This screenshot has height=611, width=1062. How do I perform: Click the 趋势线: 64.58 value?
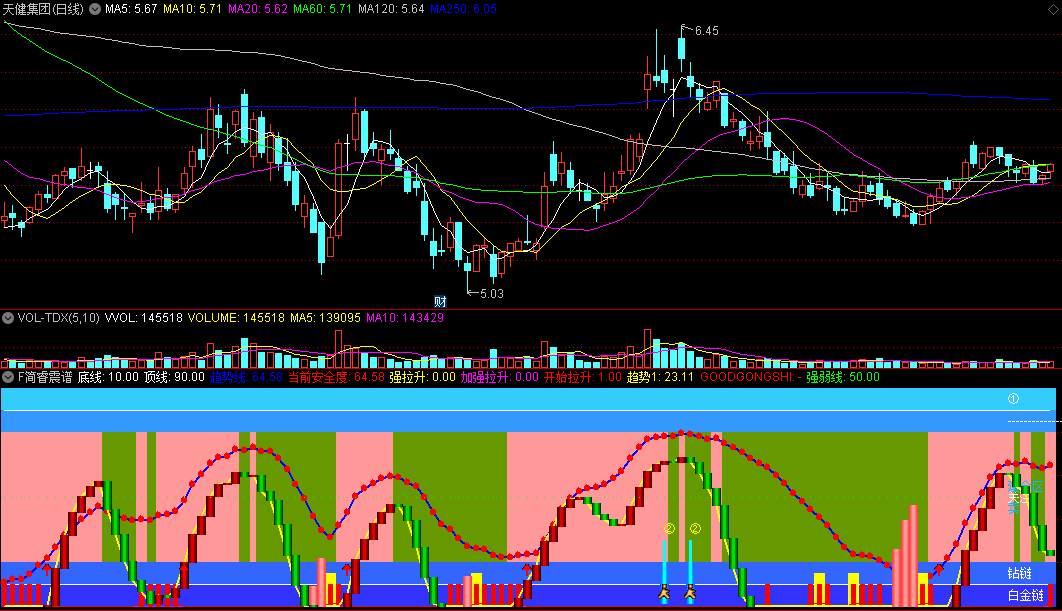[246, 377]
